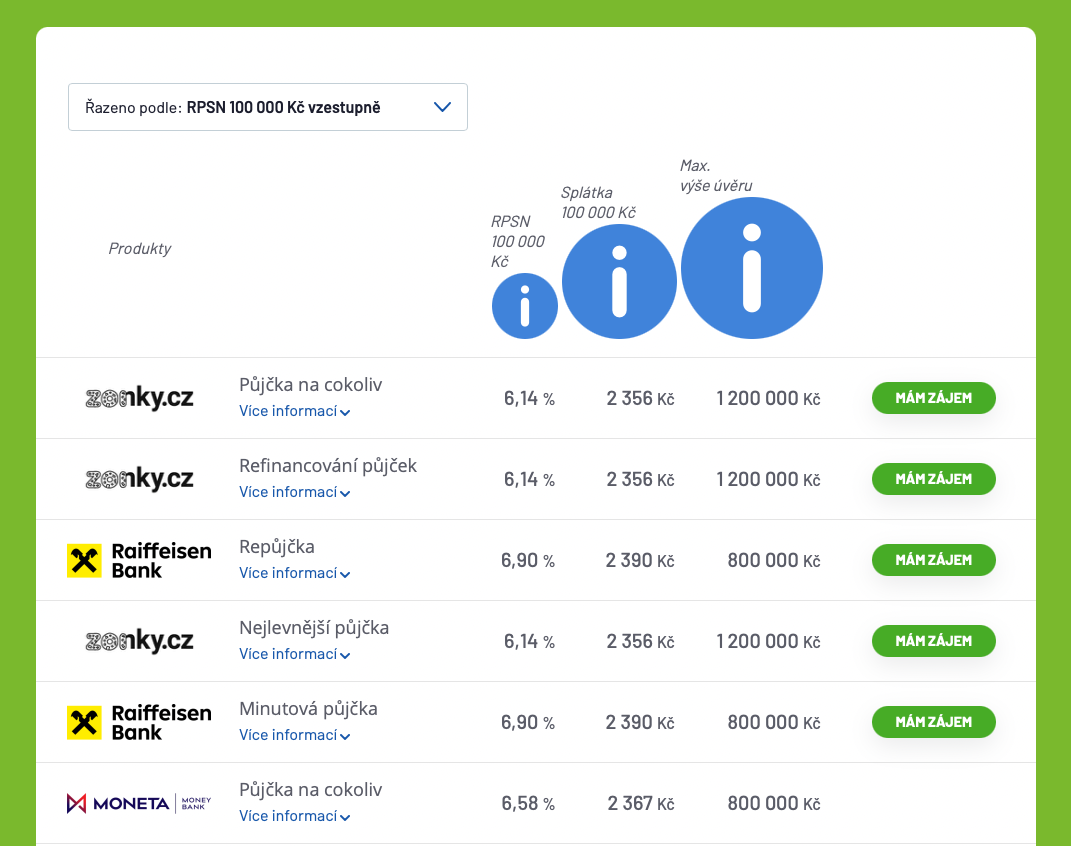Click MÁM ZÁJEM for Nejlevnější půjčka
Viewport: 1071px width, 846px height.
point(934,641)
